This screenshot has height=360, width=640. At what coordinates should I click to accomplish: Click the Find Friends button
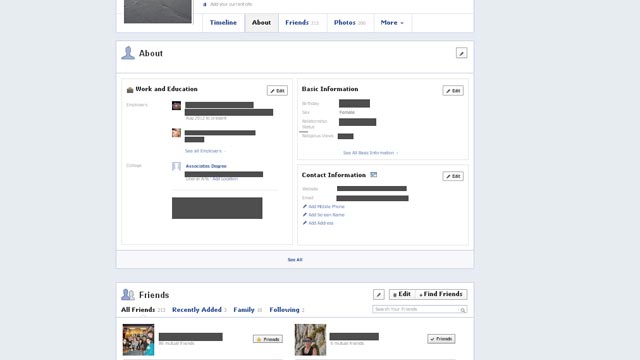(x=441, y=294)
